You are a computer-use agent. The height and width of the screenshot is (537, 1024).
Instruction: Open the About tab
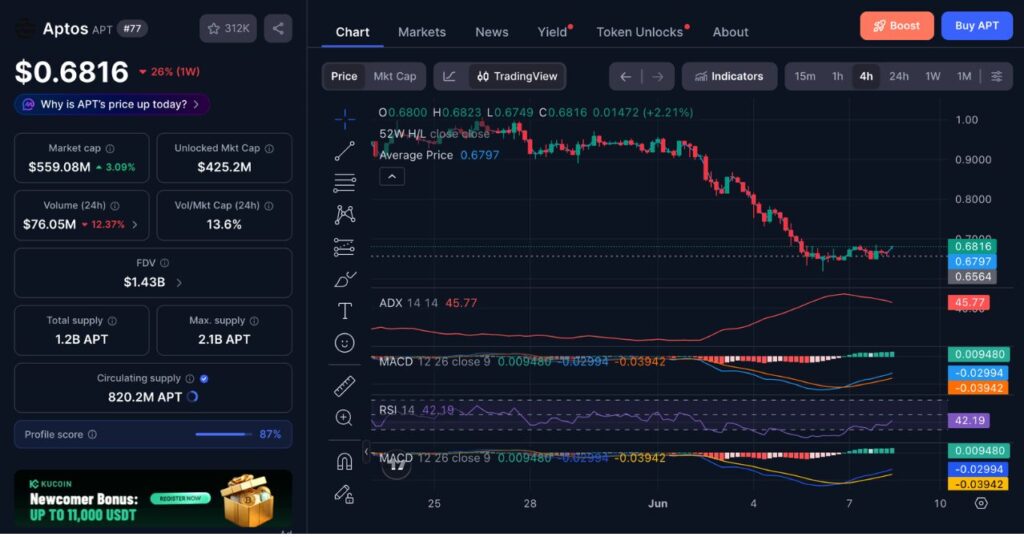(730, 32)
